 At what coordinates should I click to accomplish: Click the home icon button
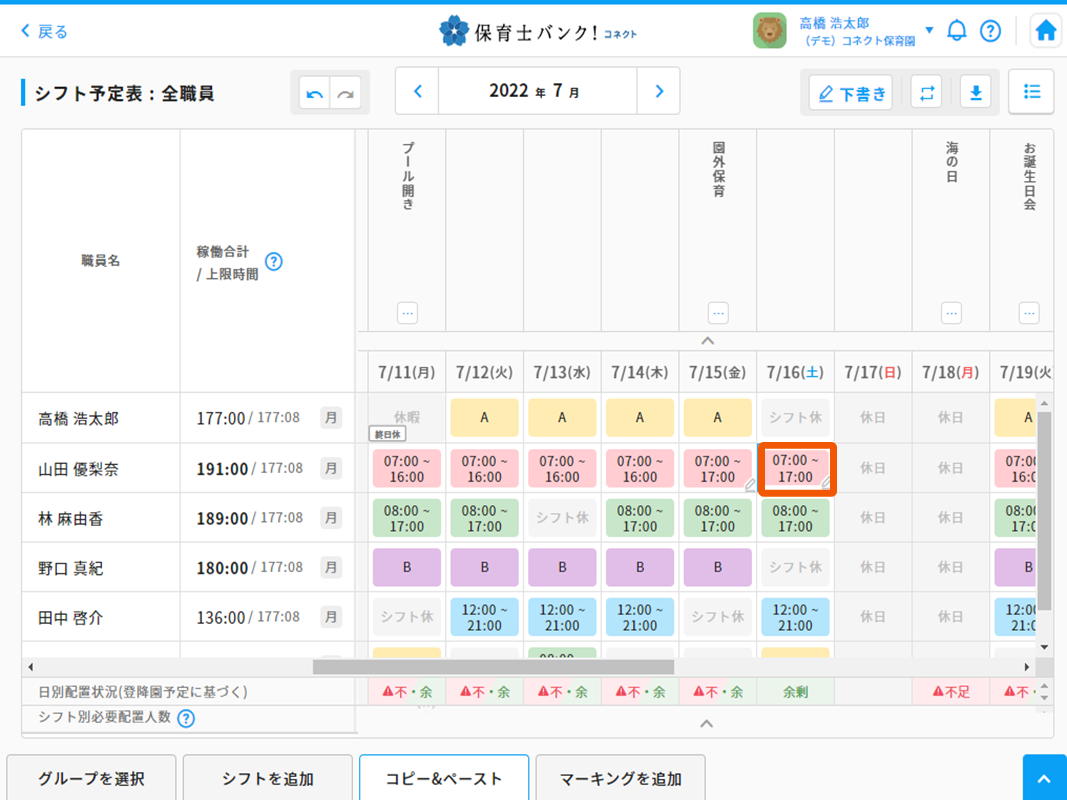pyautogui.click(x=1046, y=31)
